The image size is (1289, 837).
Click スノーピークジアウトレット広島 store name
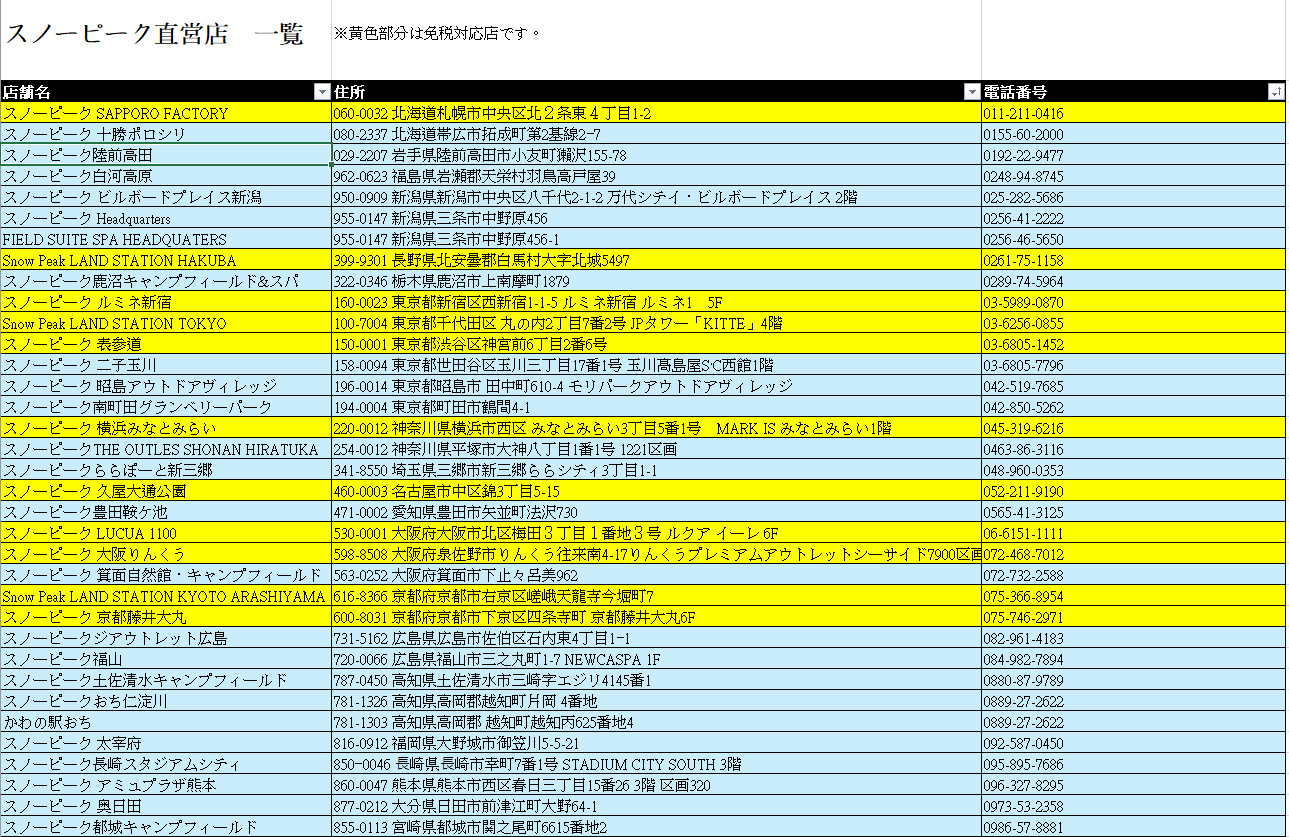[x=166, y=639]
